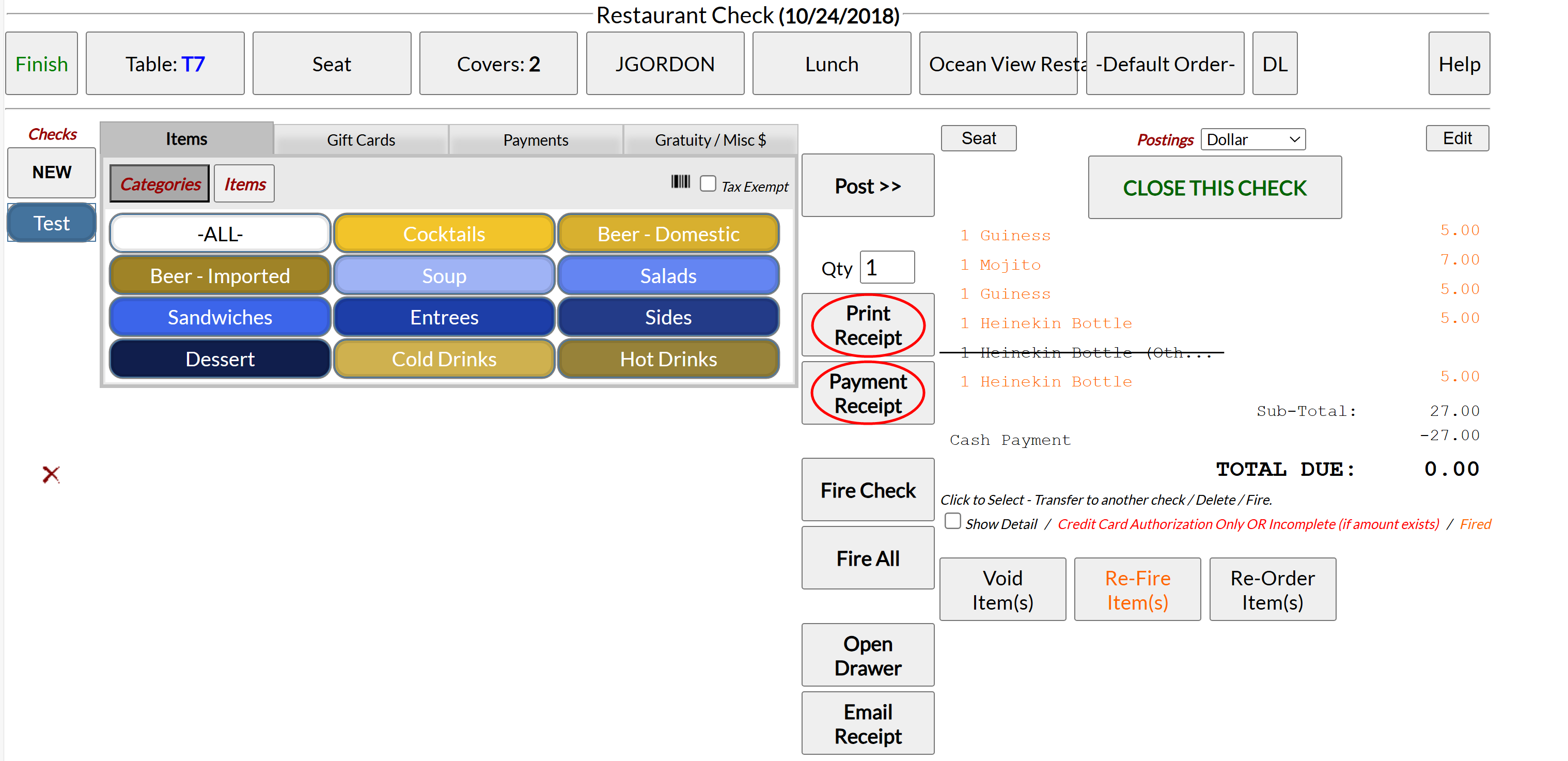Switch to the Items view toggle
Screen dimensions: 1568x761
244,184
